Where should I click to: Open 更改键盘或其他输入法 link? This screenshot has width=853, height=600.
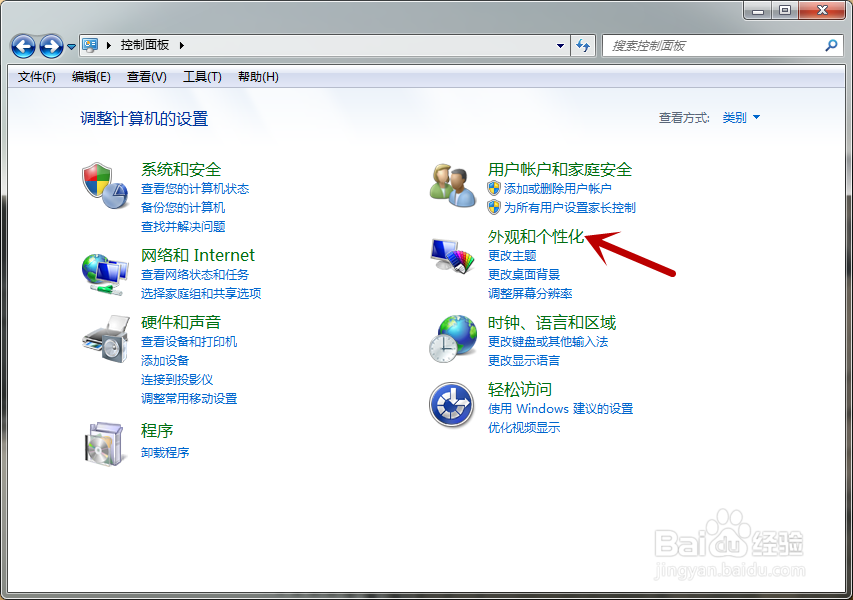click(548, 342)
